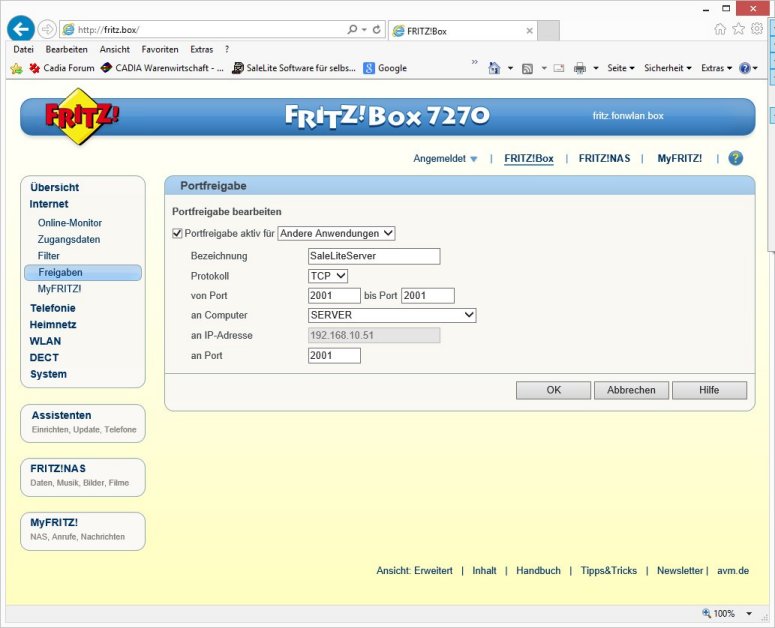Click the blue help question mark icon
This screenshot has height=628, width=775.
(735, 158)
